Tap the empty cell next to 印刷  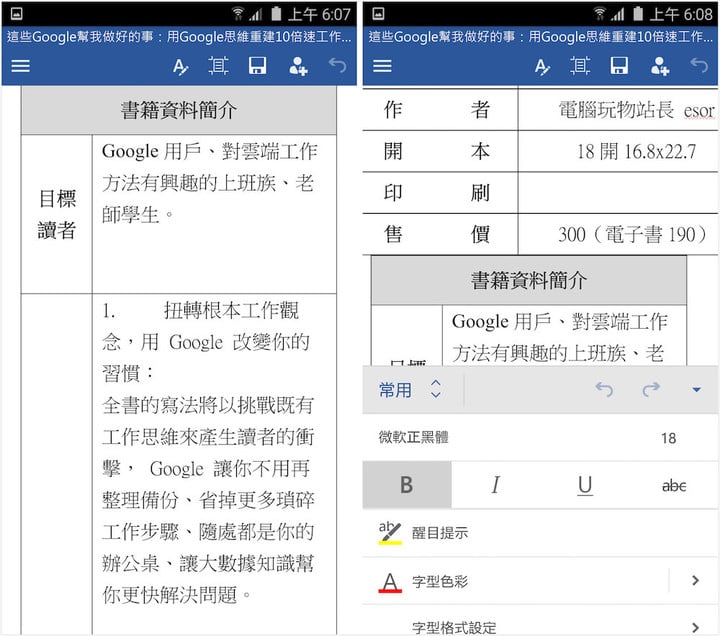tap(618, 193)
